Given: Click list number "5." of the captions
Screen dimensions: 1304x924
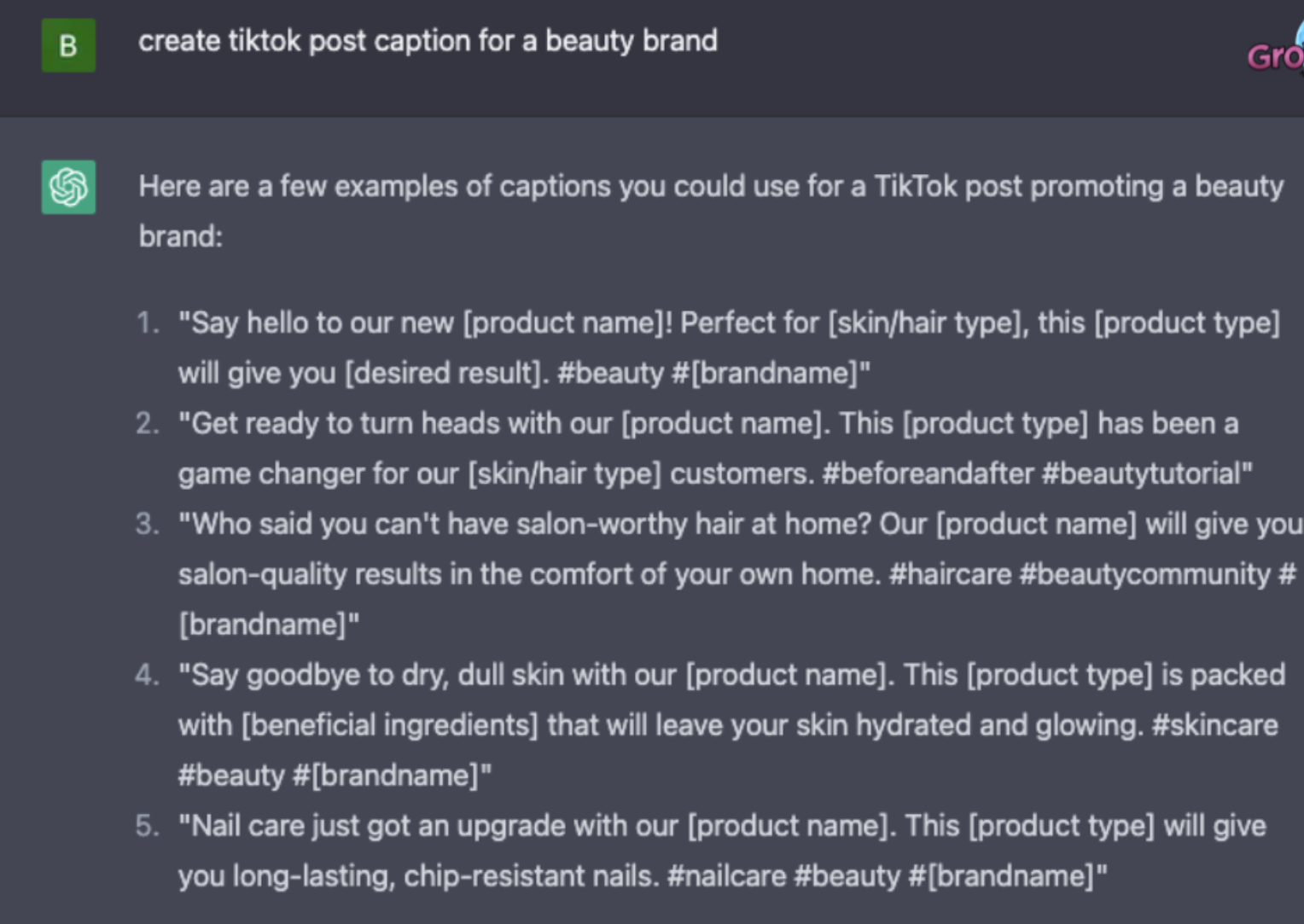Looking at the screenshot, I should coord(148,826).
